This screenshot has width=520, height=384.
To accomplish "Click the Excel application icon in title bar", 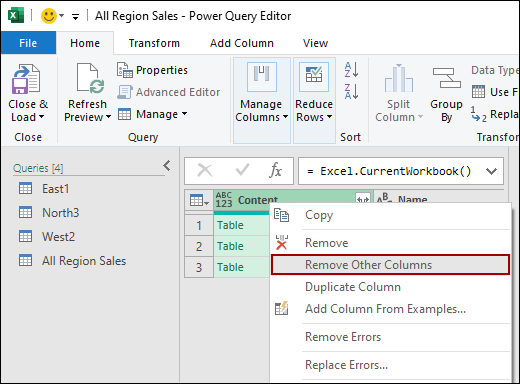I will [16, 16].
